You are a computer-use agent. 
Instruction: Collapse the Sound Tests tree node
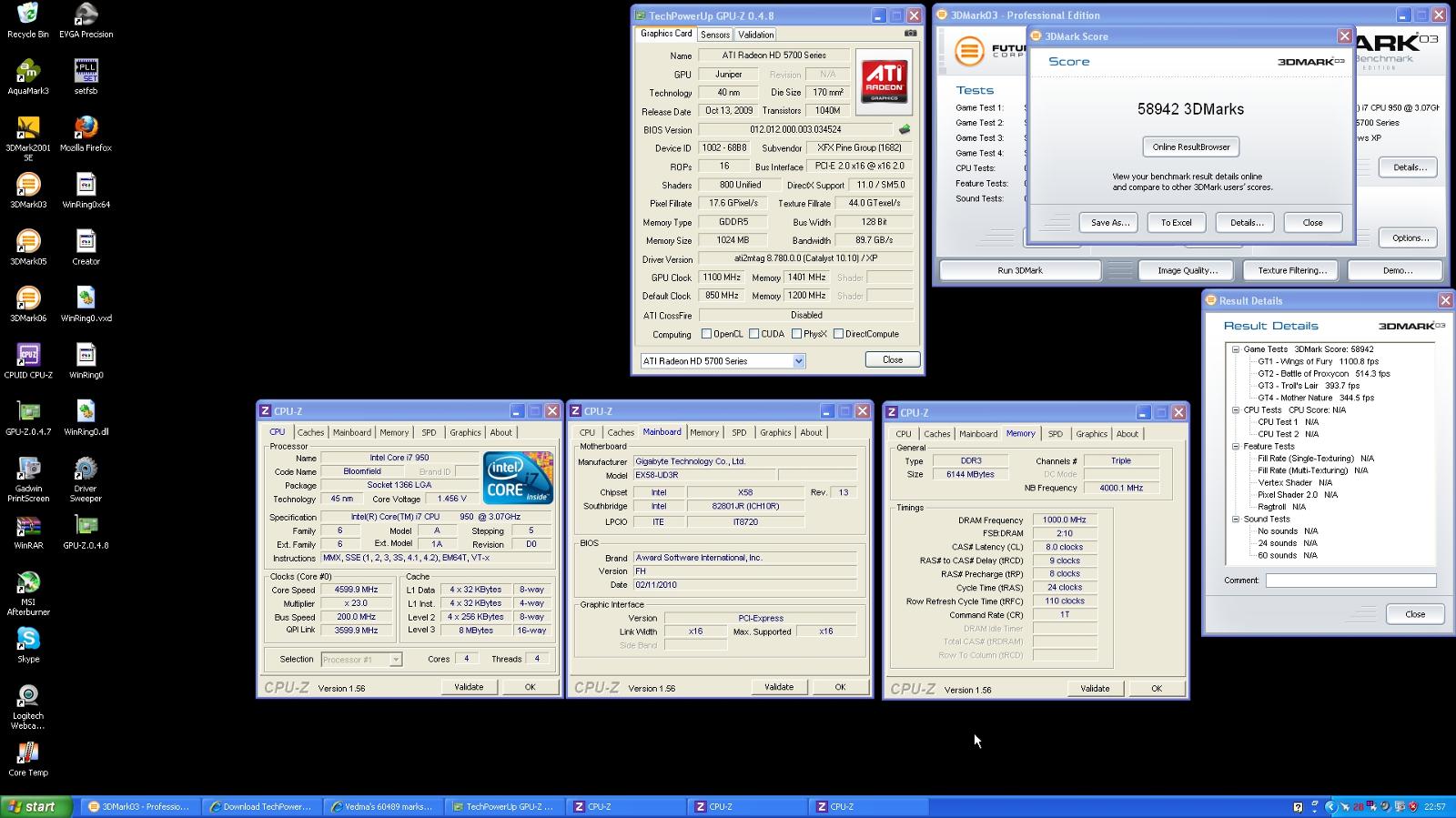(1236, 520)
